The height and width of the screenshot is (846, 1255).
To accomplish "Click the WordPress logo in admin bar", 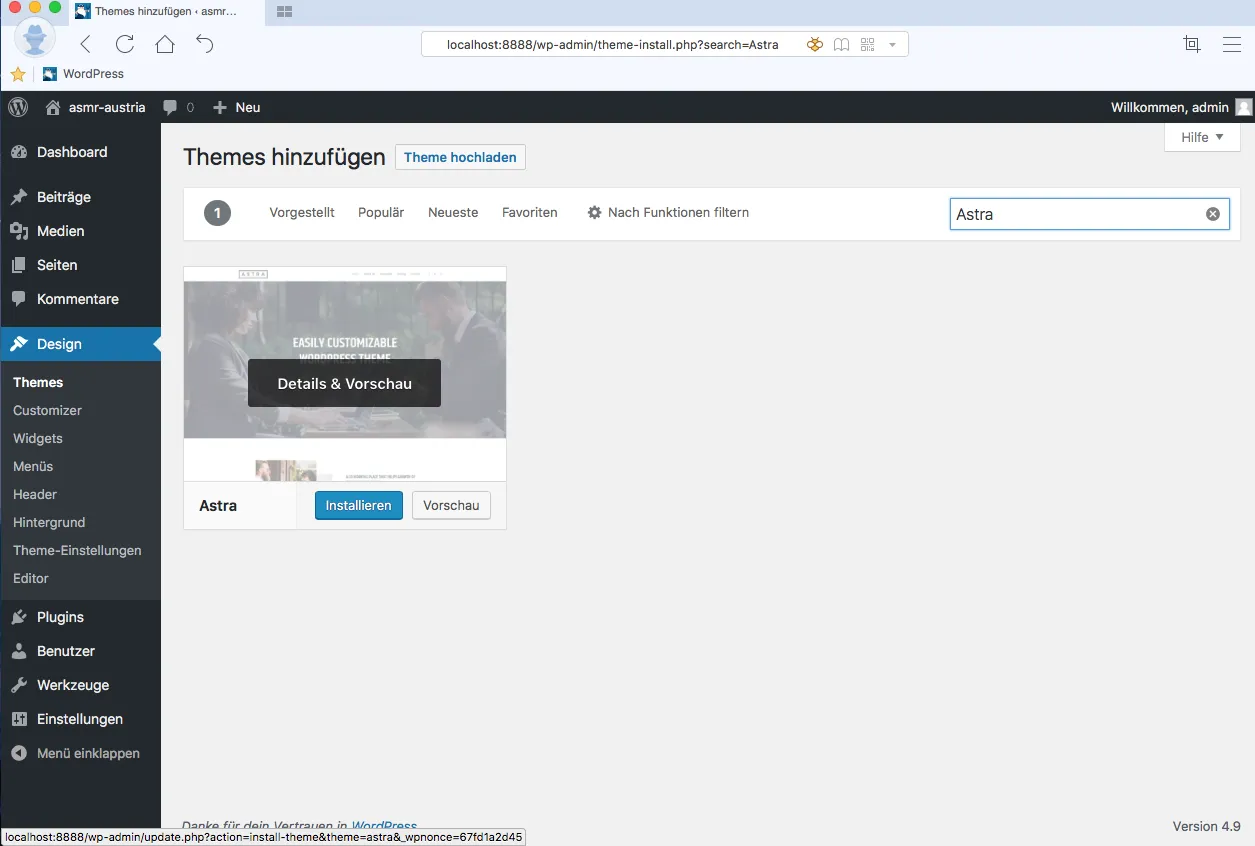I will click(18, 107).
